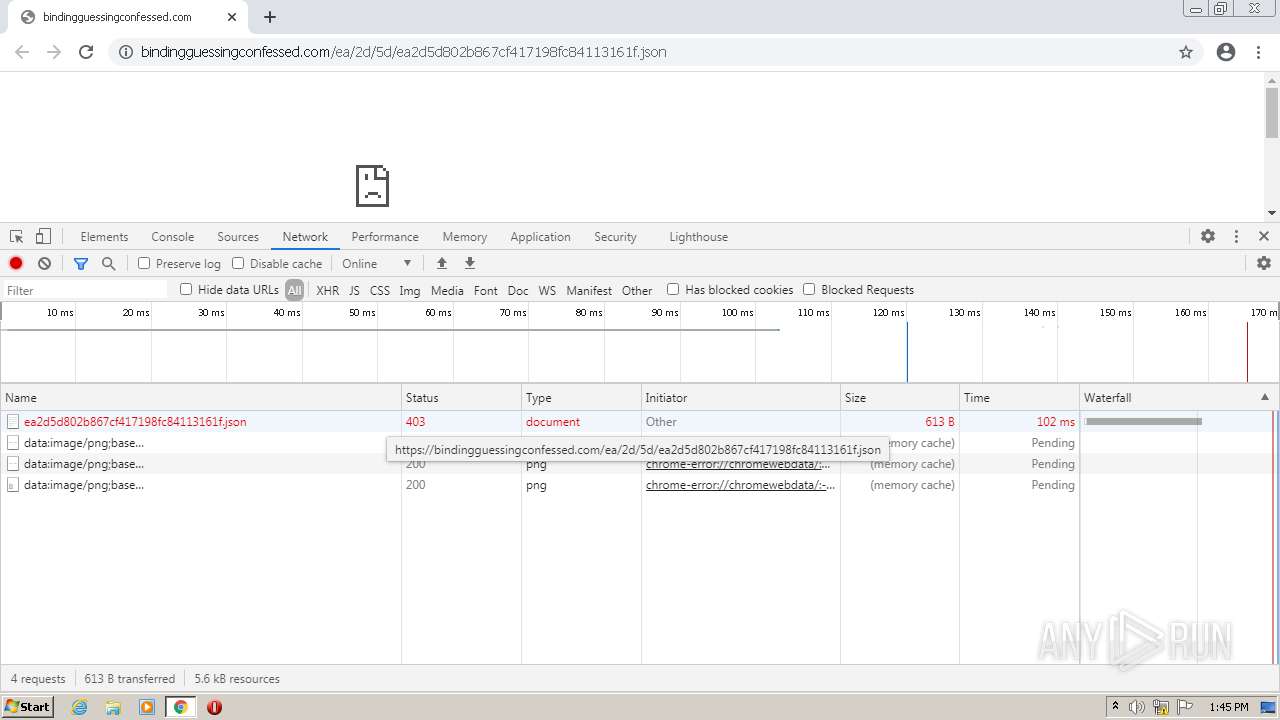Stop recording the network log
The height and width of the screenshot is (720, 1280).
click(x=16, y=264)
